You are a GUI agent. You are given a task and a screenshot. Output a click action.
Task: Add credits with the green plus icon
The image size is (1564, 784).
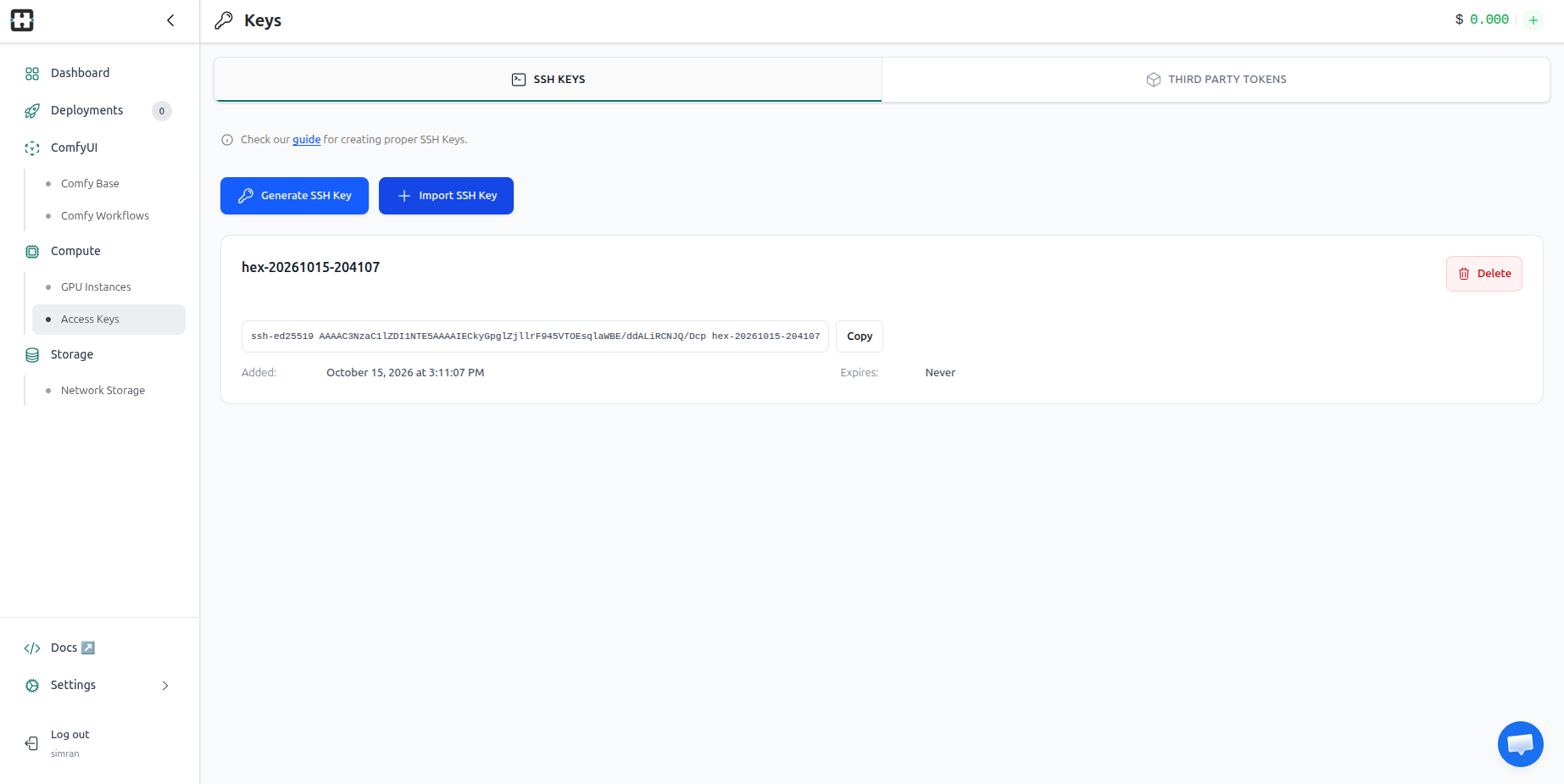pos(1533,20)
